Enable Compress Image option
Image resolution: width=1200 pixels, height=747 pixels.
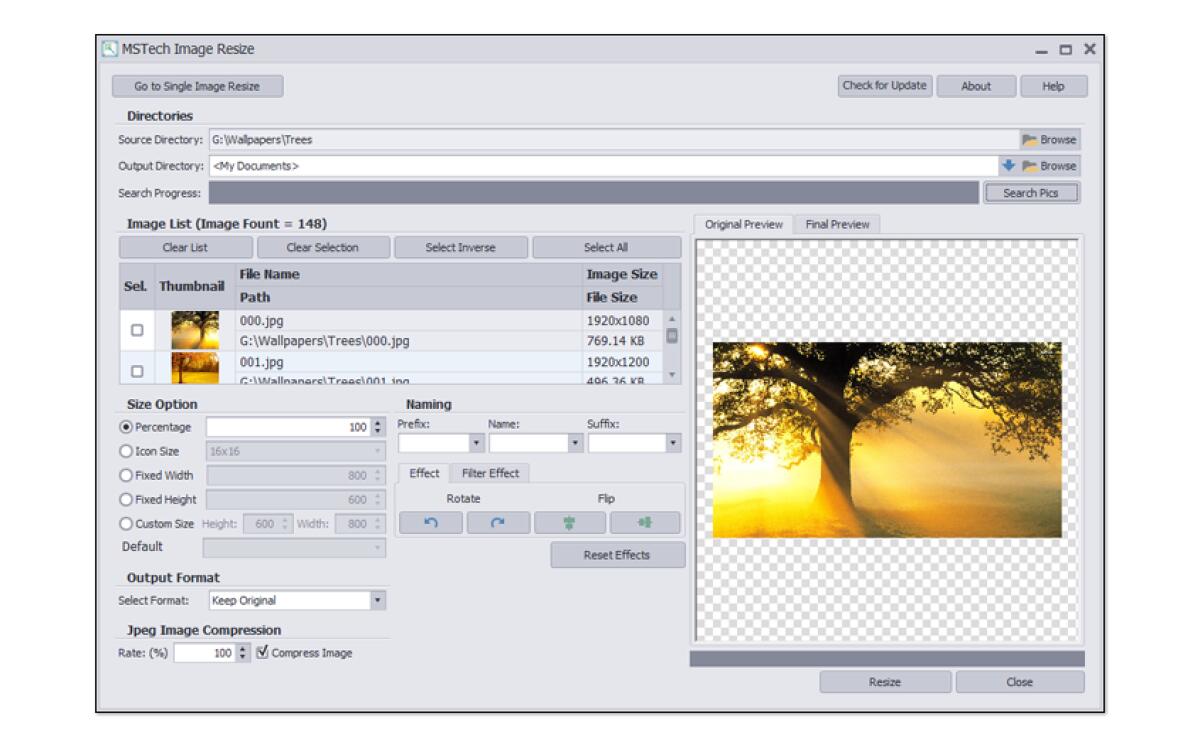point(263,652)
